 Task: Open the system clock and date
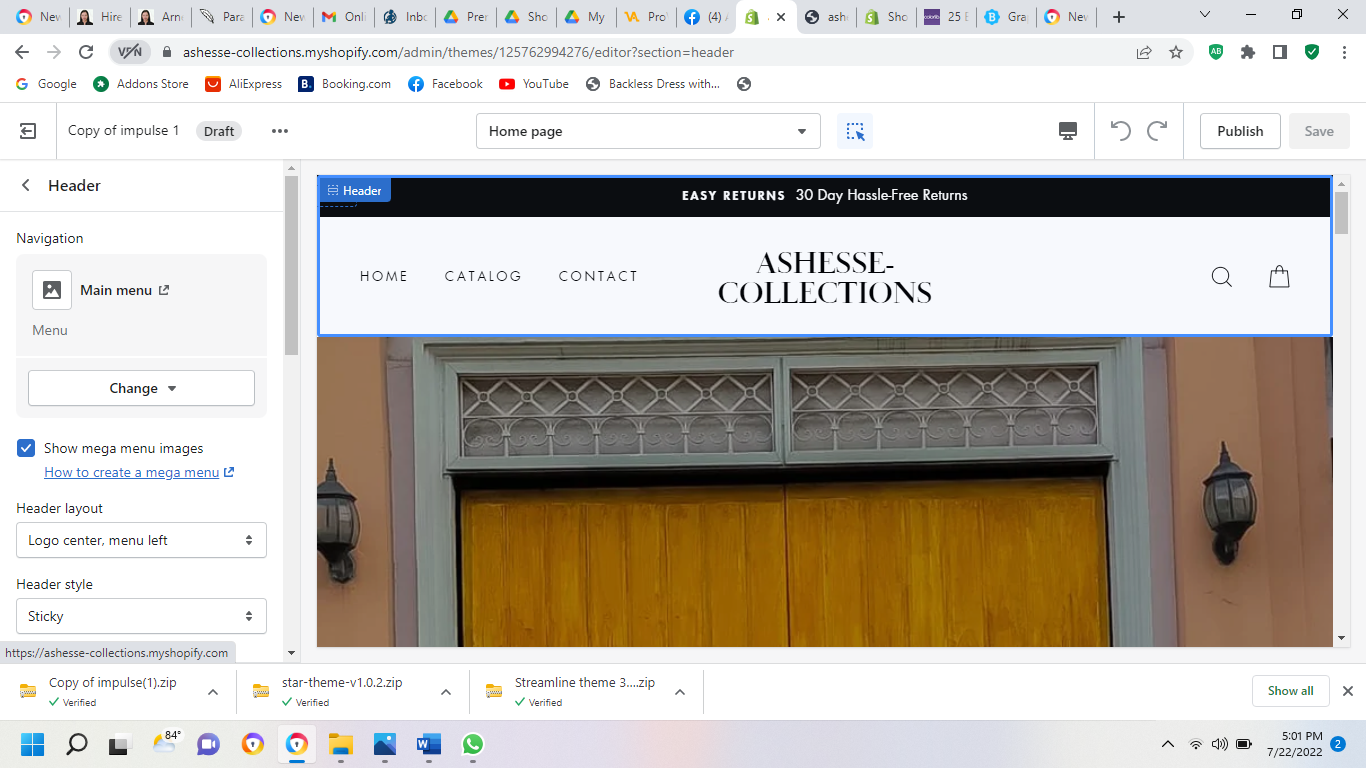pos(1294,744)
